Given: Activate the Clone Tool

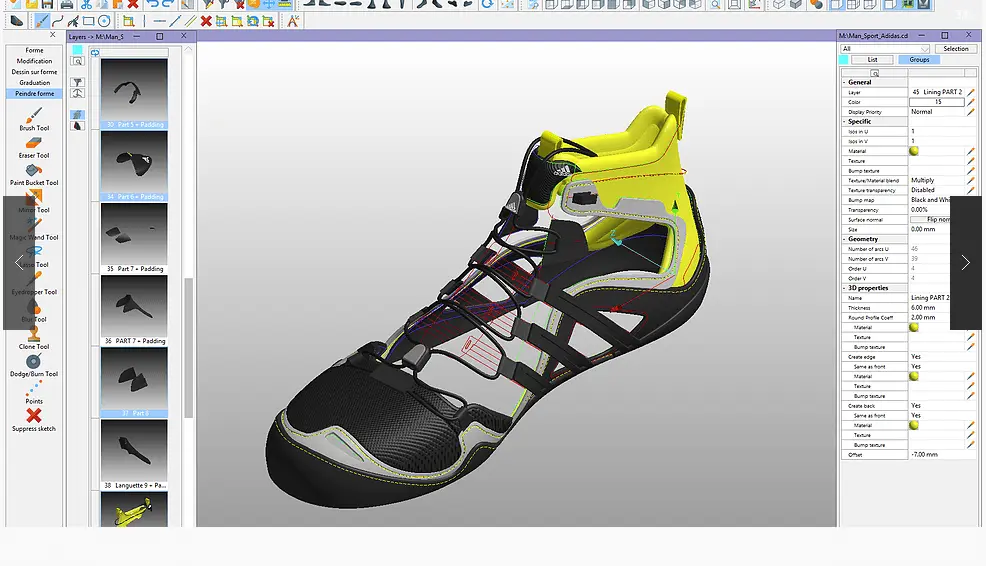Looking at the screenshot, I should point(34,336).
